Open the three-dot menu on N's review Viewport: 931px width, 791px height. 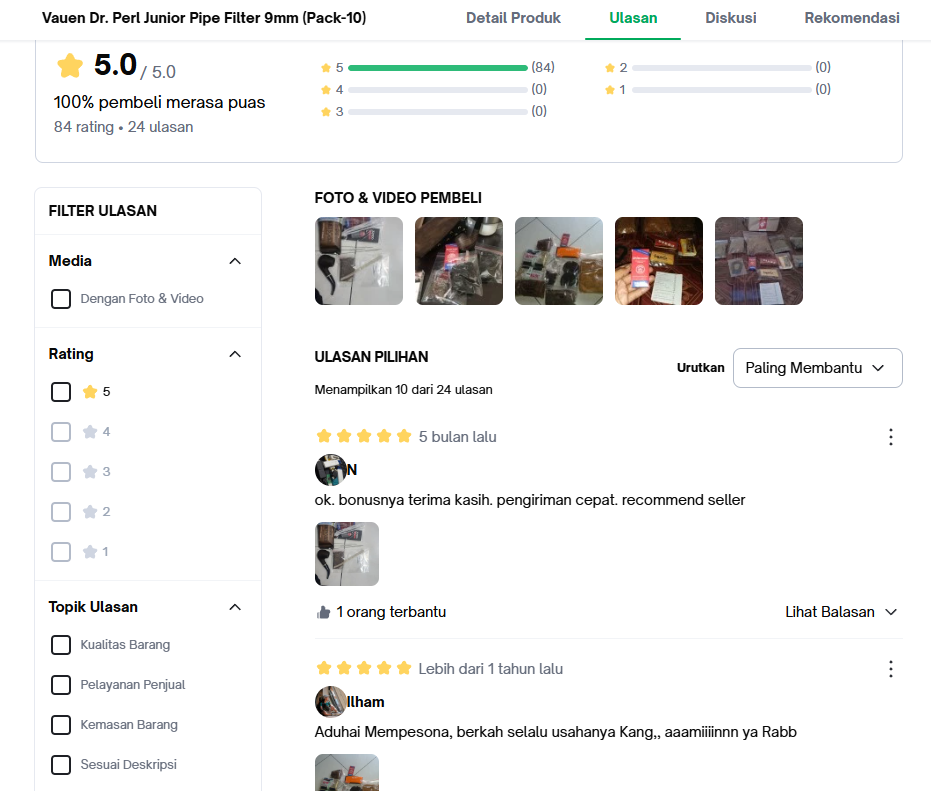point(891,437)
